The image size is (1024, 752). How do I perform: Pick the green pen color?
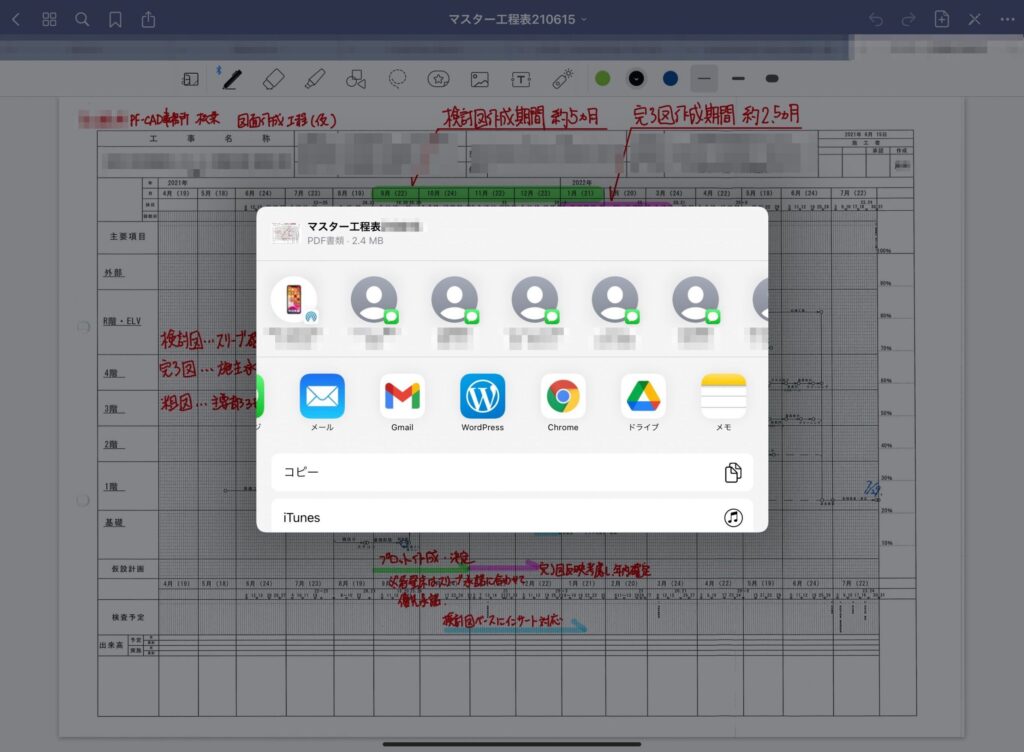(x=602, y=78)
